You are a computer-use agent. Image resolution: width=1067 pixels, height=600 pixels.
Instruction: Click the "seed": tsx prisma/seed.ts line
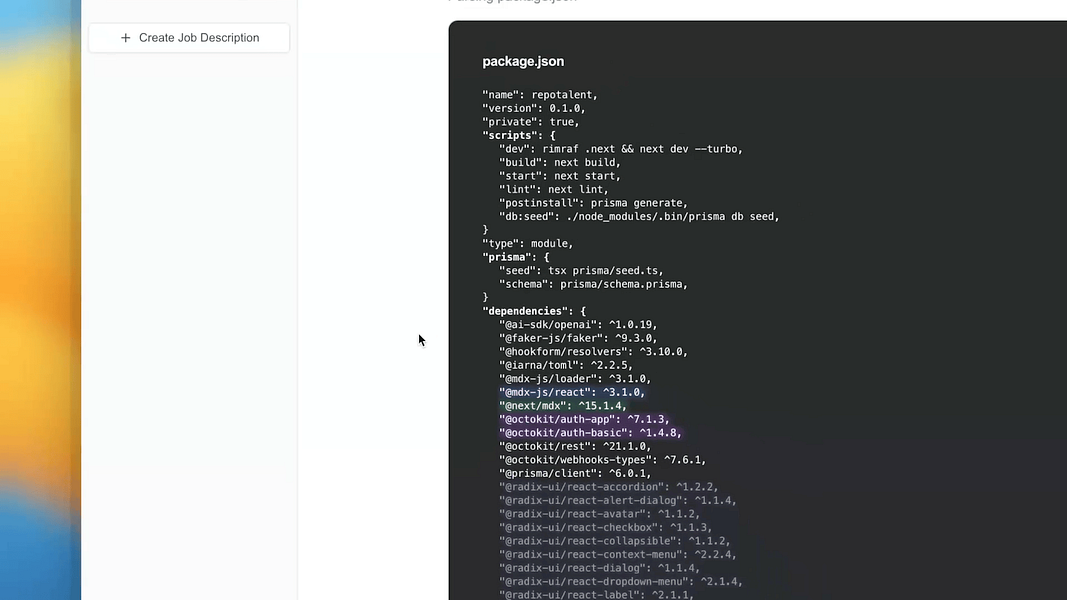click(x=581, y=271)
